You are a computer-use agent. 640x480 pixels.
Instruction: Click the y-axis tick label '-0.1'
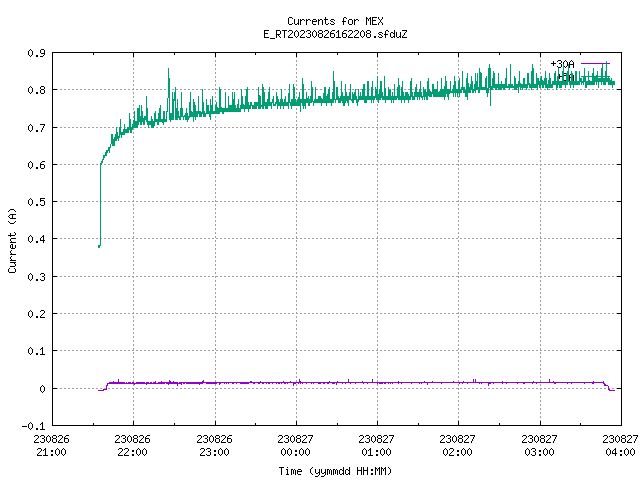[33, 426]
